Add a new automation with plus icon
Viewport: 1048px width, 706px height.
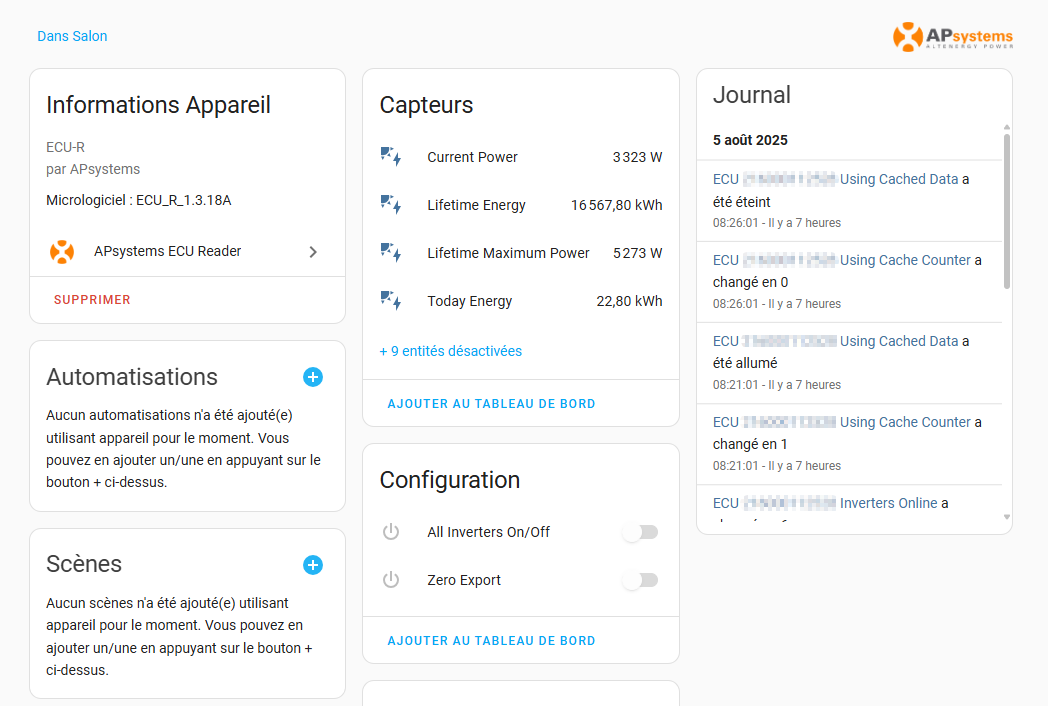313,377
